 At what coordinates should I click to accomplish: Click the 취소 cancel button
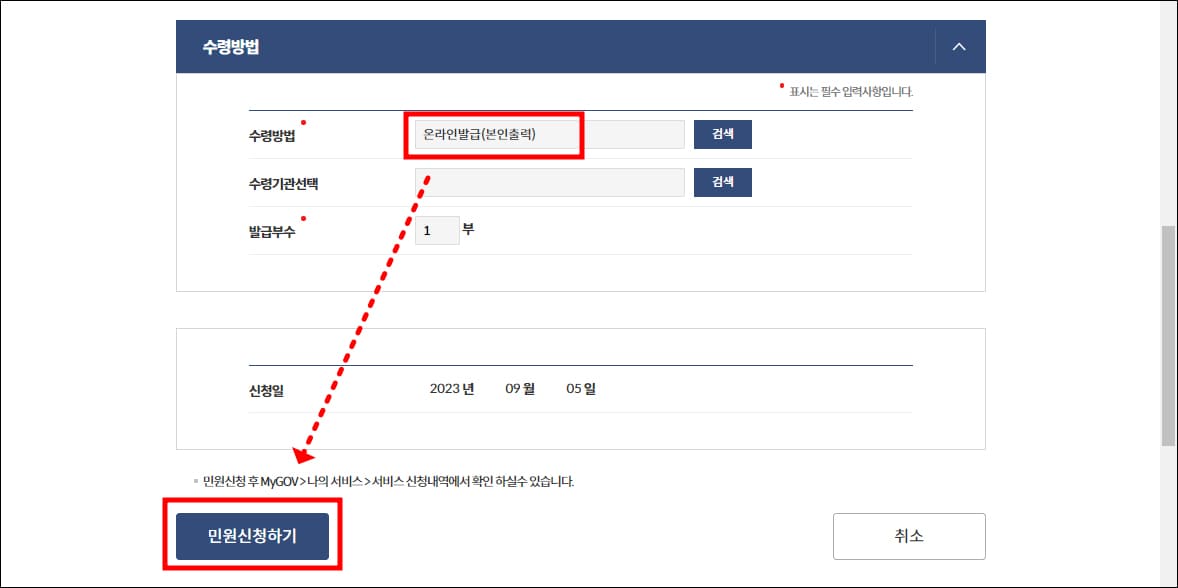click(908, 536)
